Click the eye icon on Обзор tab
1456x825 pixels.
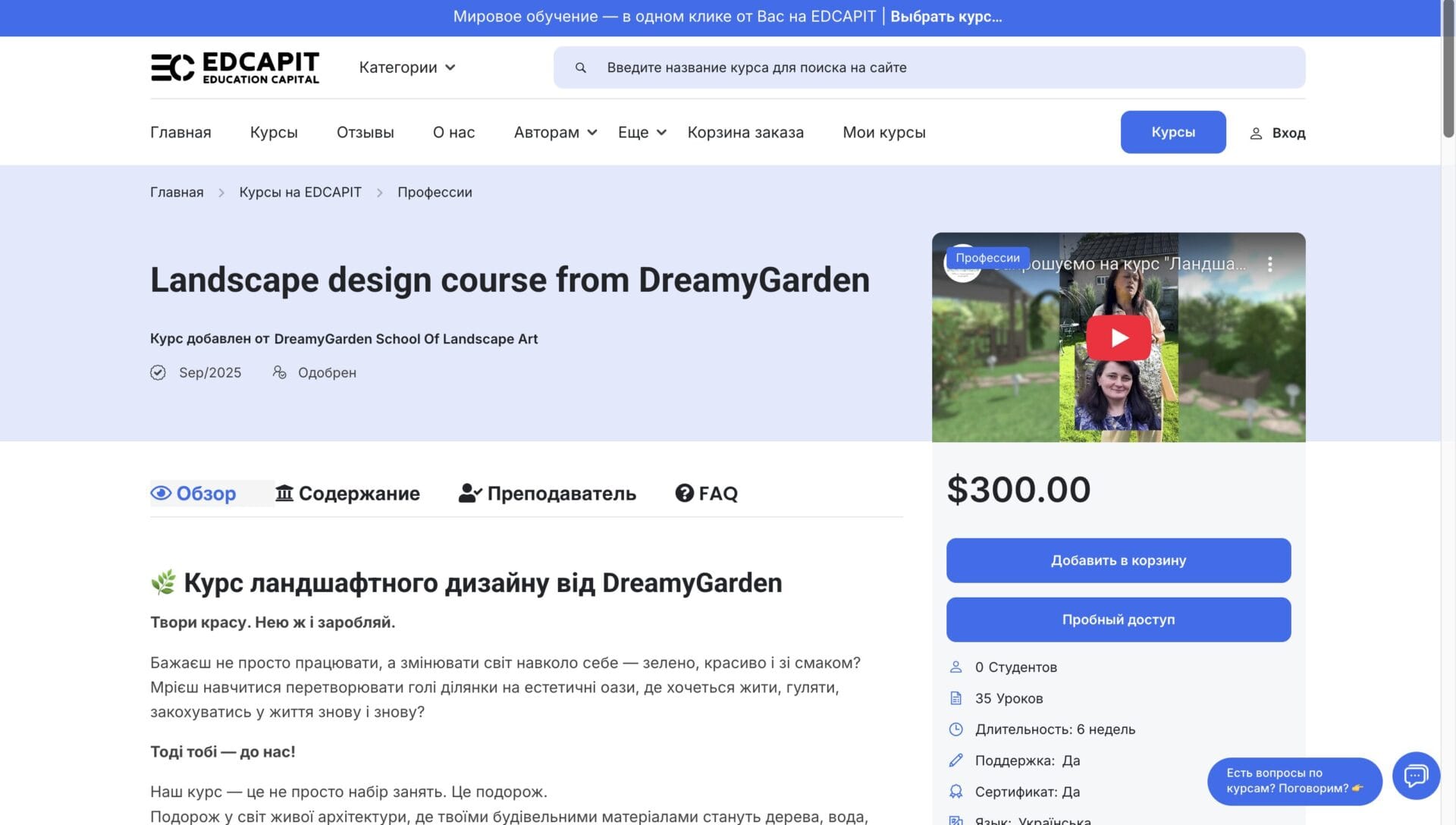(161, 494)
